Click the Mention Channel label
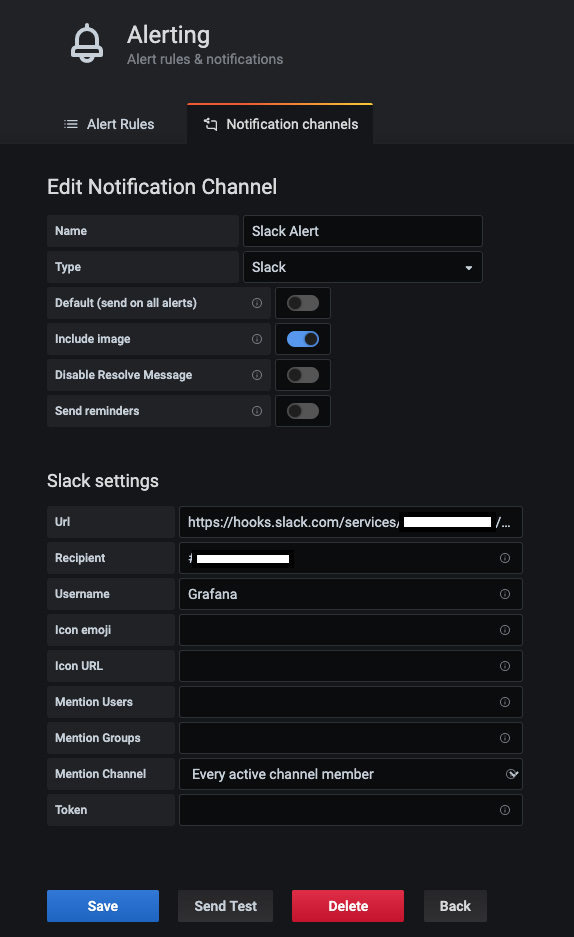Image resolution: width=574 pixels, height=937 pixels. click(x=100, y=774)
